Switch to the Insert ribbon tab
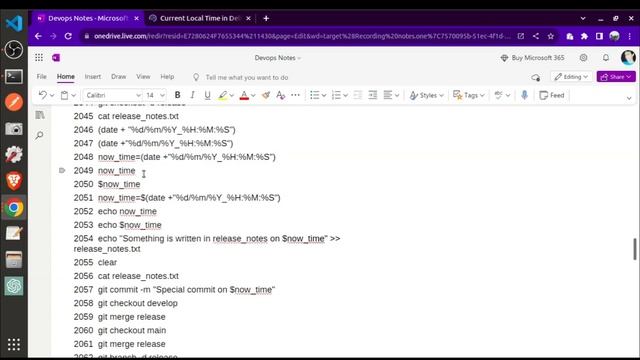This screenshot has height=360, width=640. coord(93,77)
